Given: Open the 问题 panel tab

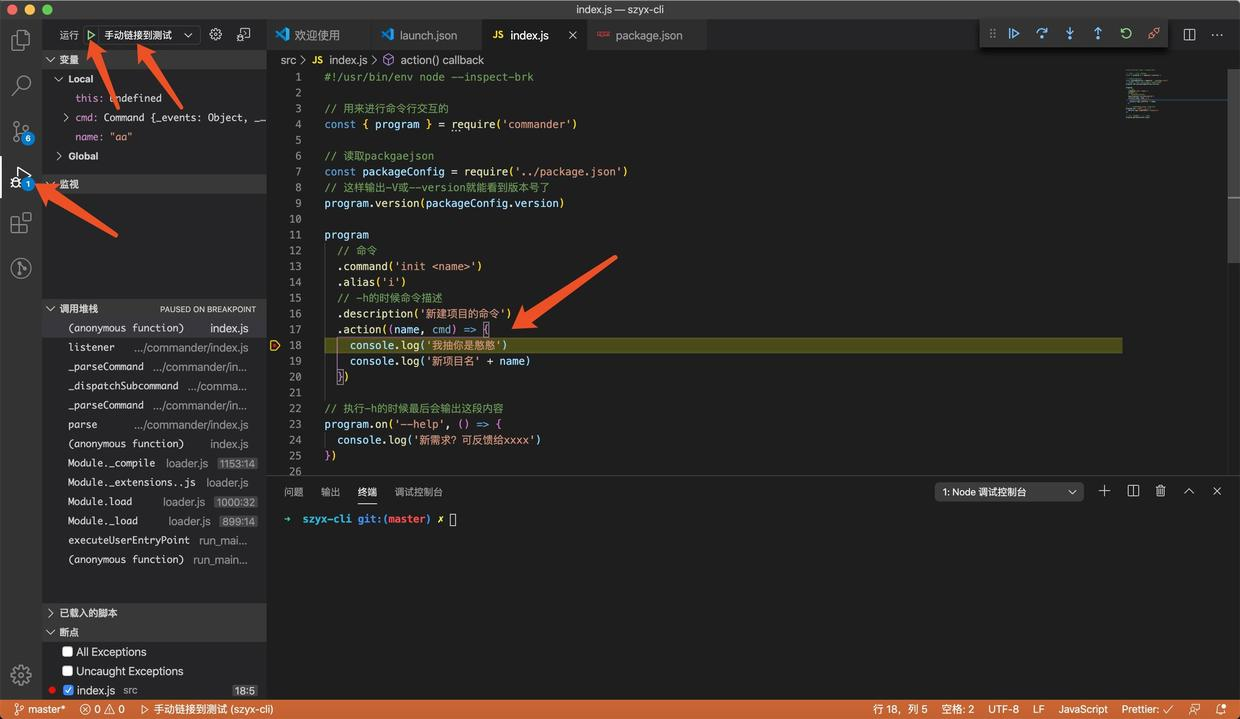Looking at the screenshot, I should point(293,492).
